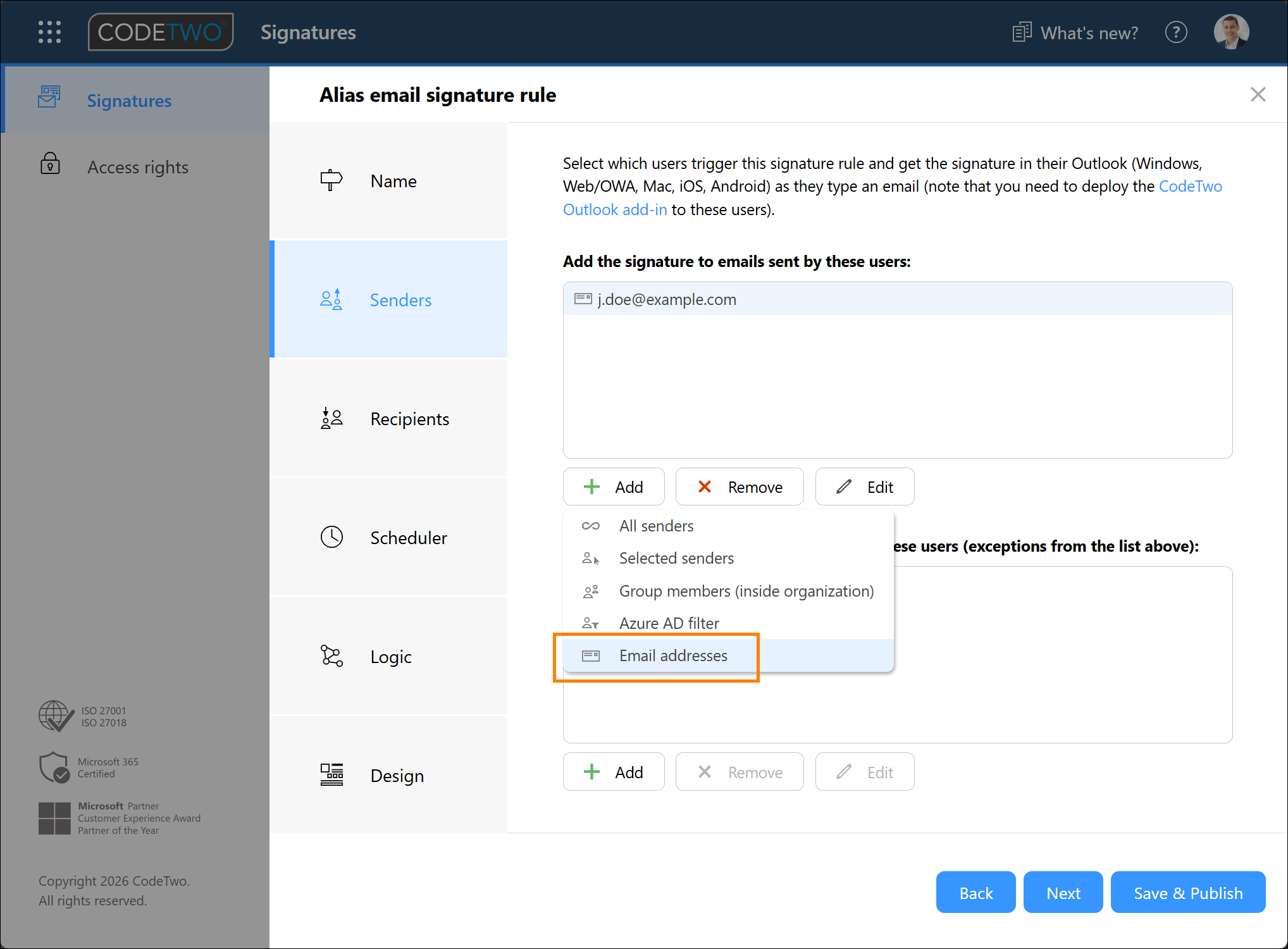Screen dimensions: 1288x949
Task: Go to the Logic step
Action: point(388,657)
